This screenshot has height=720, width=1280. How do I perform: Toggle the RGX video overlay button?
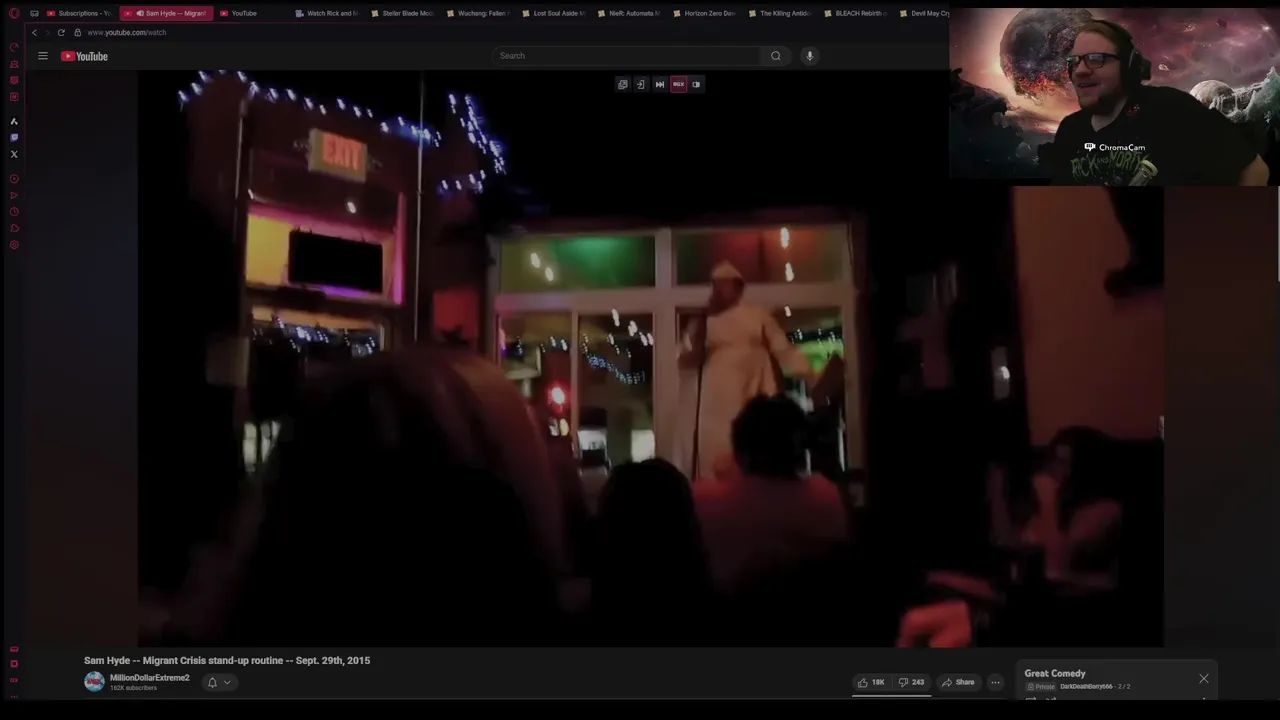679,84
